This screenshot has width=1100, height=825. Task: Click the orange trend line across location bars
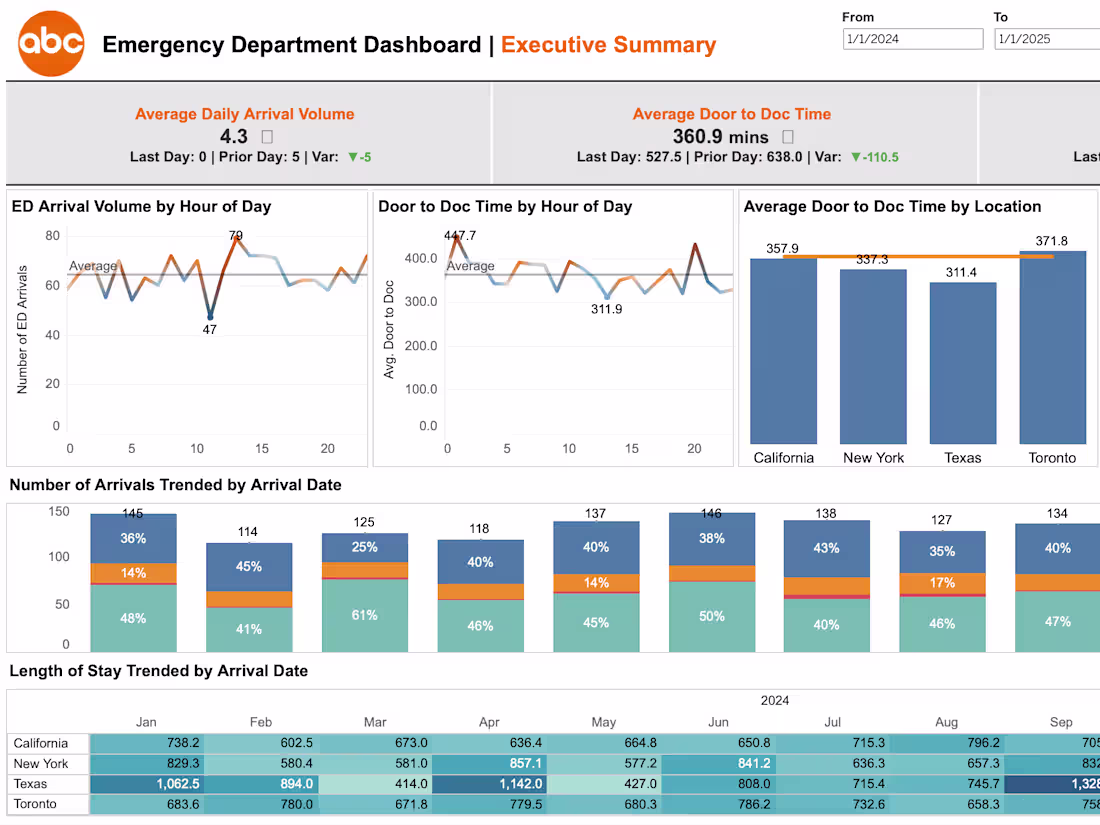[920, 257]
